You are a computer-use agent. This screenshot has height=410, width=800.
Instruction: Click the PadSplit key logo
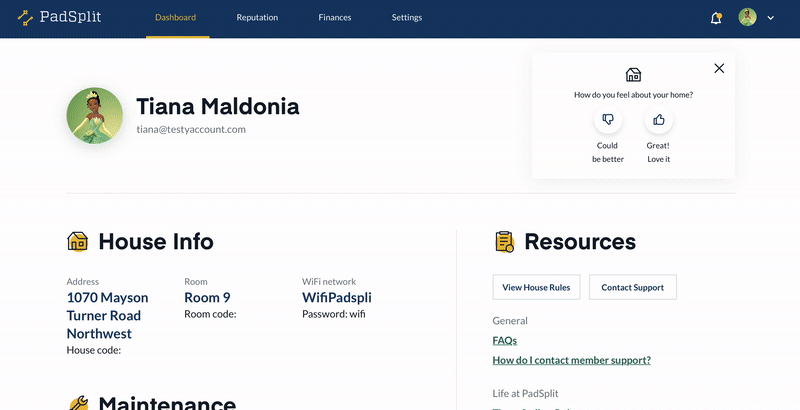(x=25, y=17)
